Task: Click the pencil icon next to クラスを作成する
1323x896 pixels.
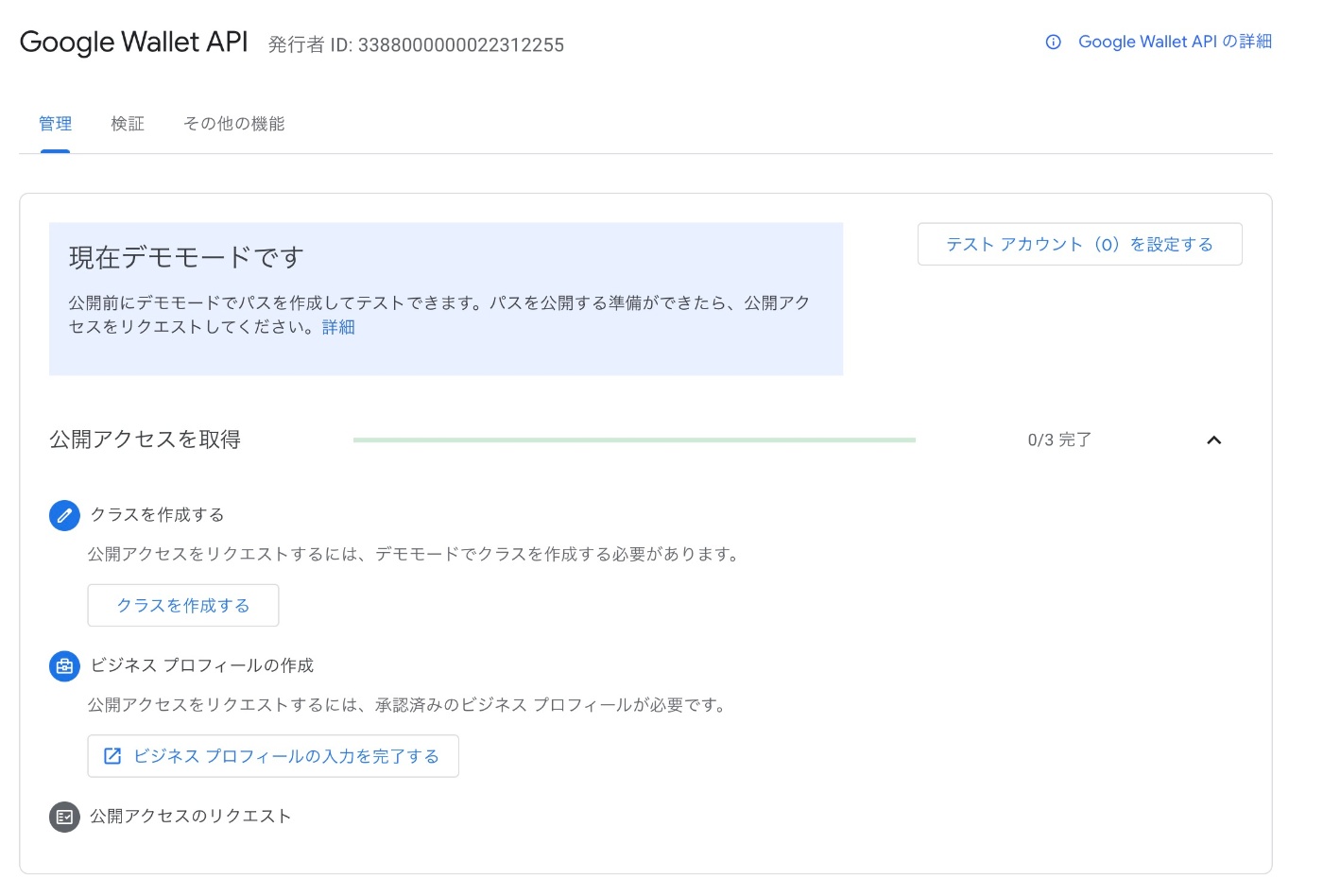Action: pos(64,515)
